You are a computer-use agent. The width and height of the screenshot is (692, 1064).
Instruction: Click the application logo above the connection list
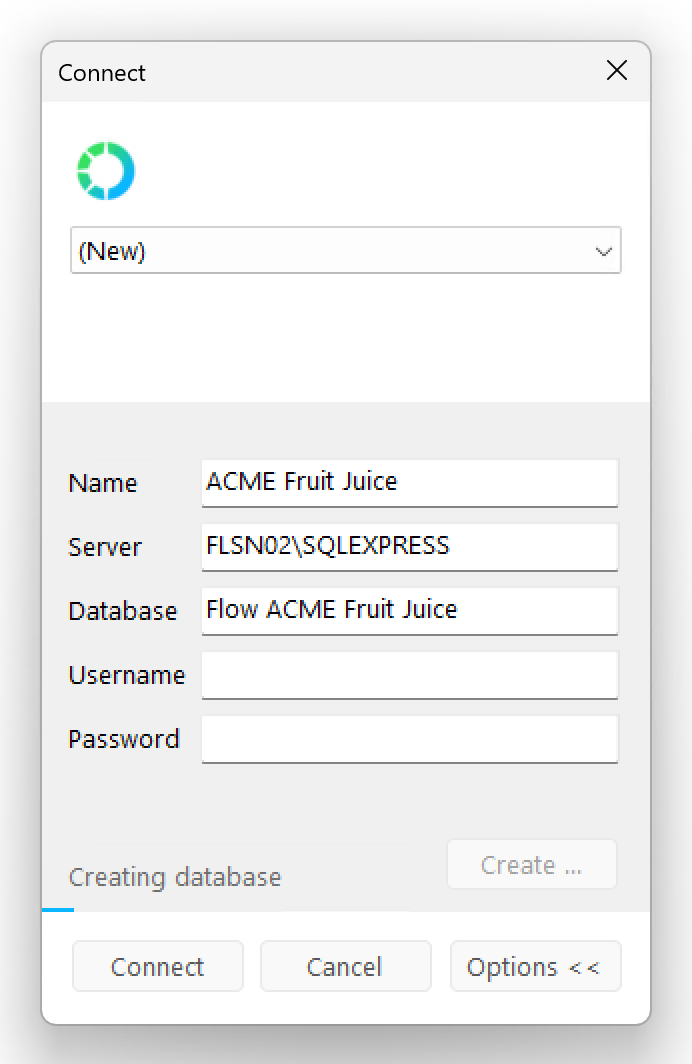click(x=105, y=170)
